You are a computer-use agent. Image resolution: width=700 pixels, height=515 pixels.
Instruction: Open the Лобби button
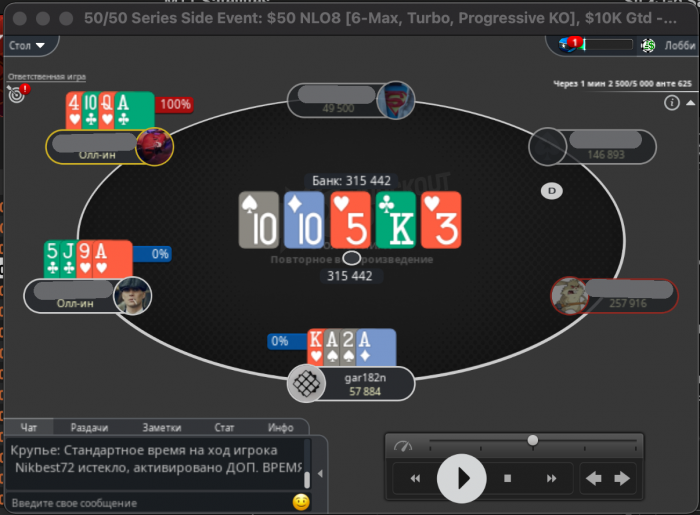click(679, 46)
